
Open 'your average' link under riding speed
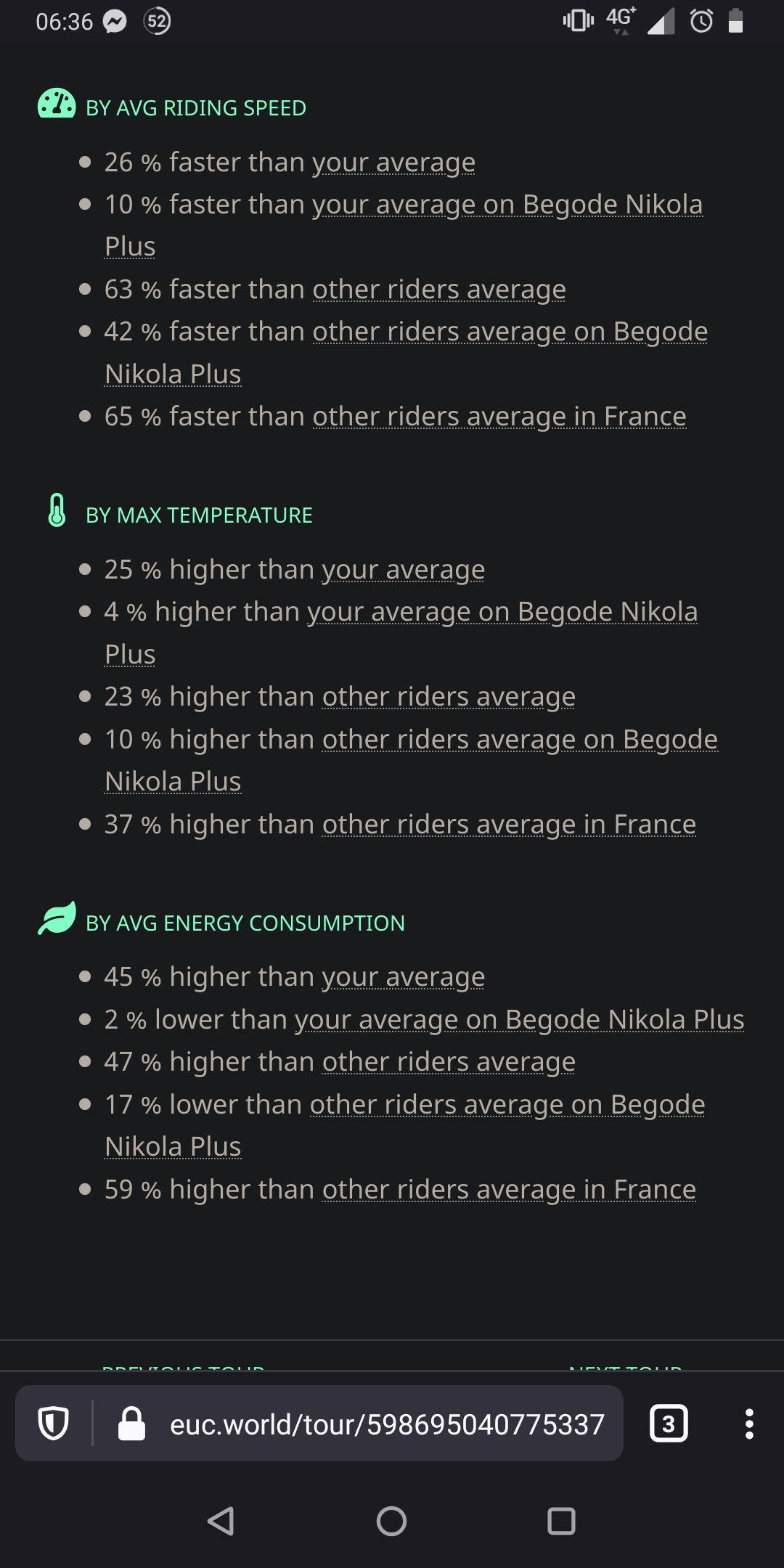[x=394, y=163]
